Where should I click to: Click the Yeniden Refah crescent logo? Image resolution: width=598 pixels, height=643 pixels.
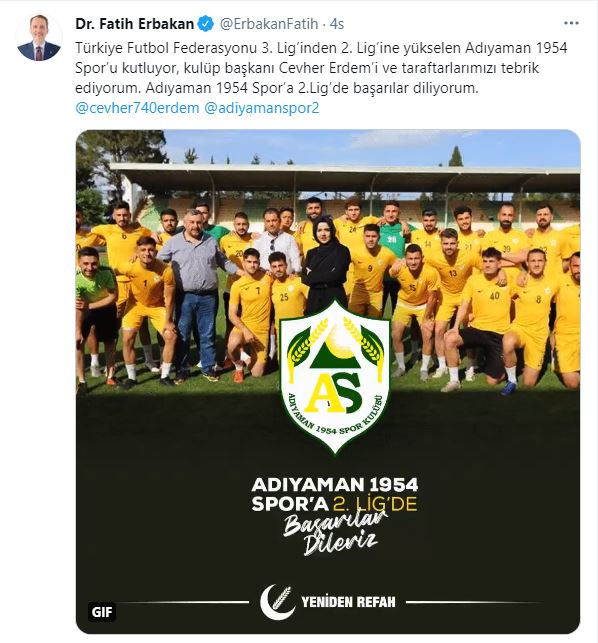point(278,602)
